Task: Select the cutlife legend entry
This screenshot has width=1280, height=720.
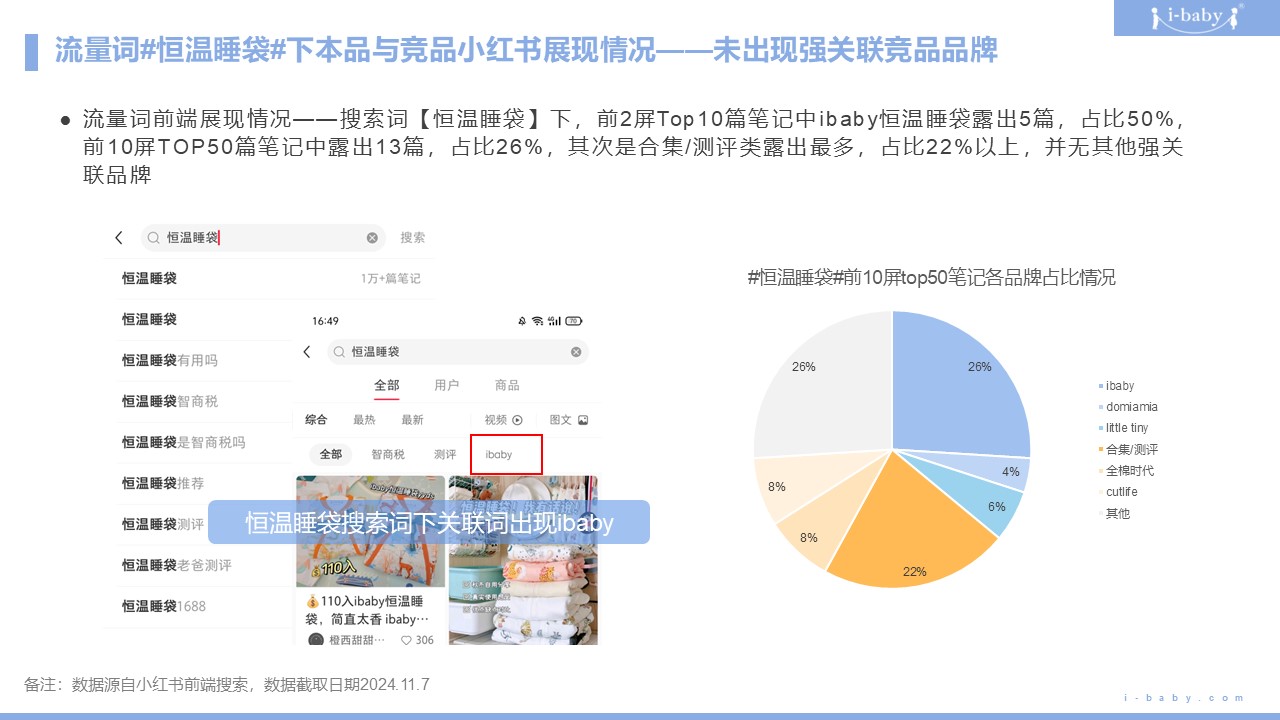Action: pos(1118,492)
